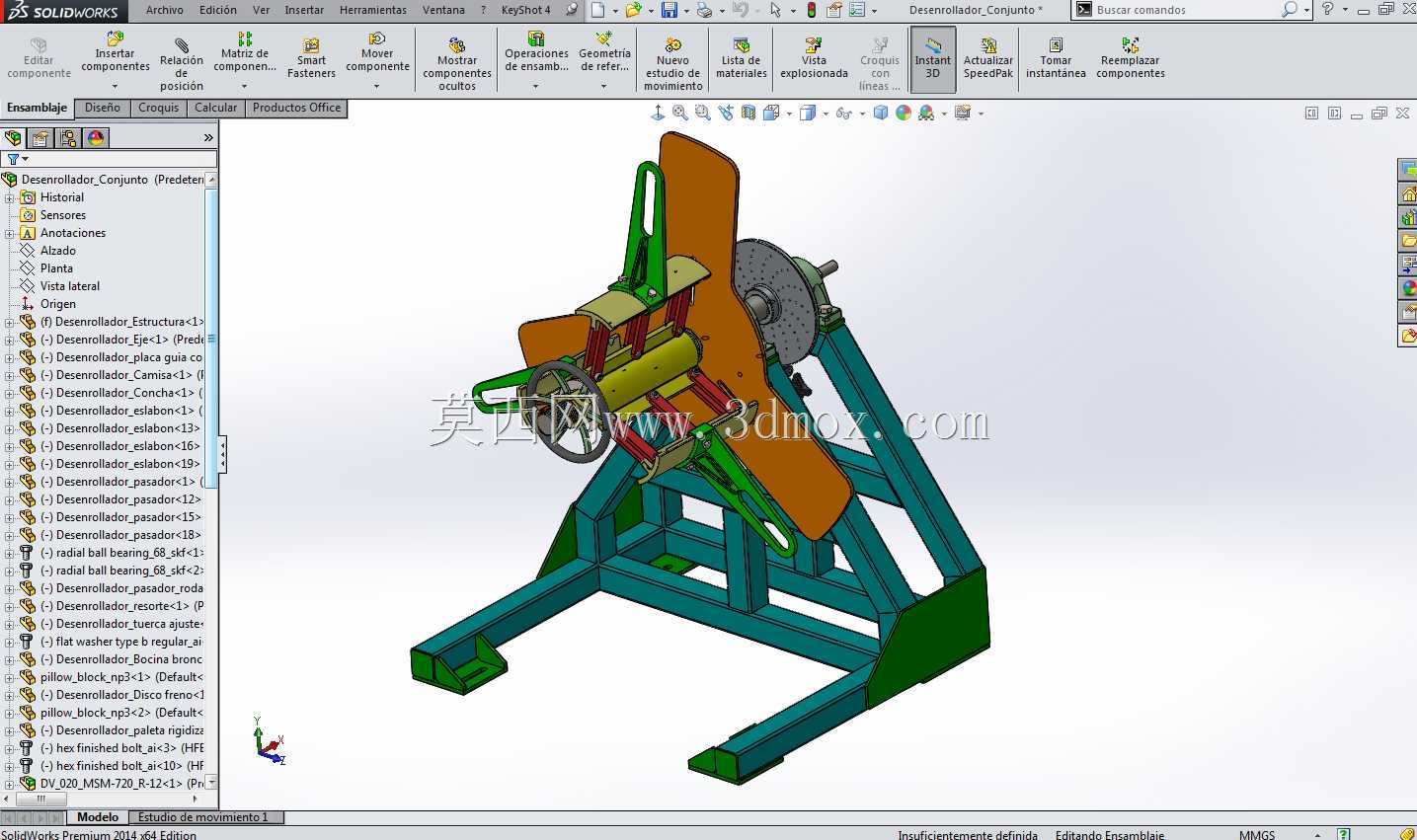The width and height of the screenshot is (1417, 840).
Task: Open Lista de materiales
Action: (x=742, y=59)
